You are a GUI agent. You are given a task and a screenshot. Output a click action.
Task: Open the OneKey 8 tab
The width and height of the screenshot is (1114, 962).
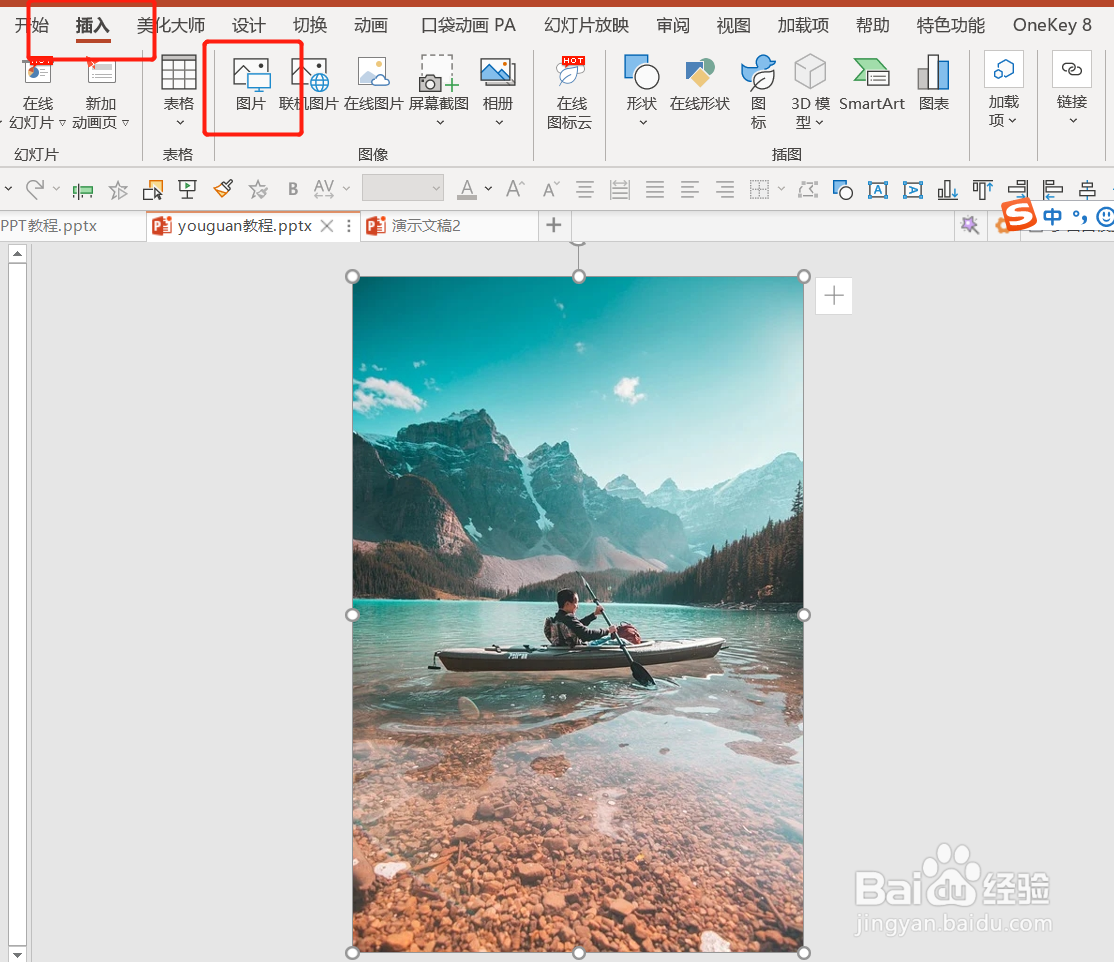point(1052,26)
